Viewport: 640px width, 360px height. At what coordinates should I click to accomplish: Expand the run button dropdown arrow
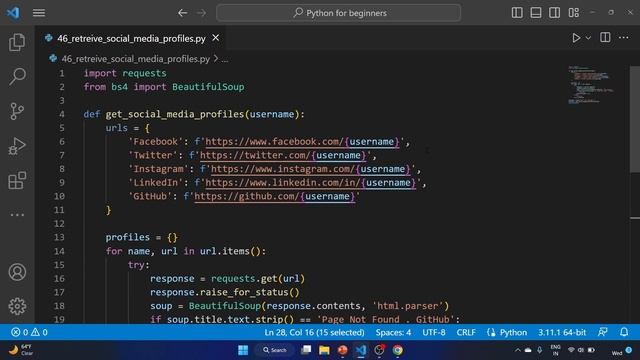coord(588,38)
